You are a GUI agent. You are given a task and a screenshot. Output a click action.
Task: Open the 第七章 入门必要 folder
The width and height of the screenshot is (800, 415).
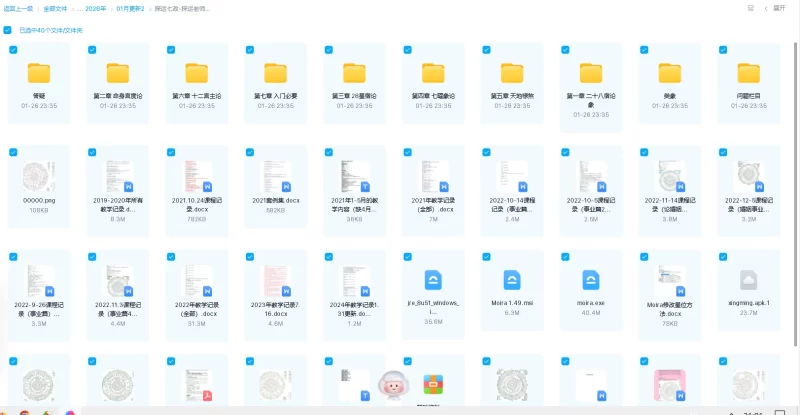[x=276, y=73]
